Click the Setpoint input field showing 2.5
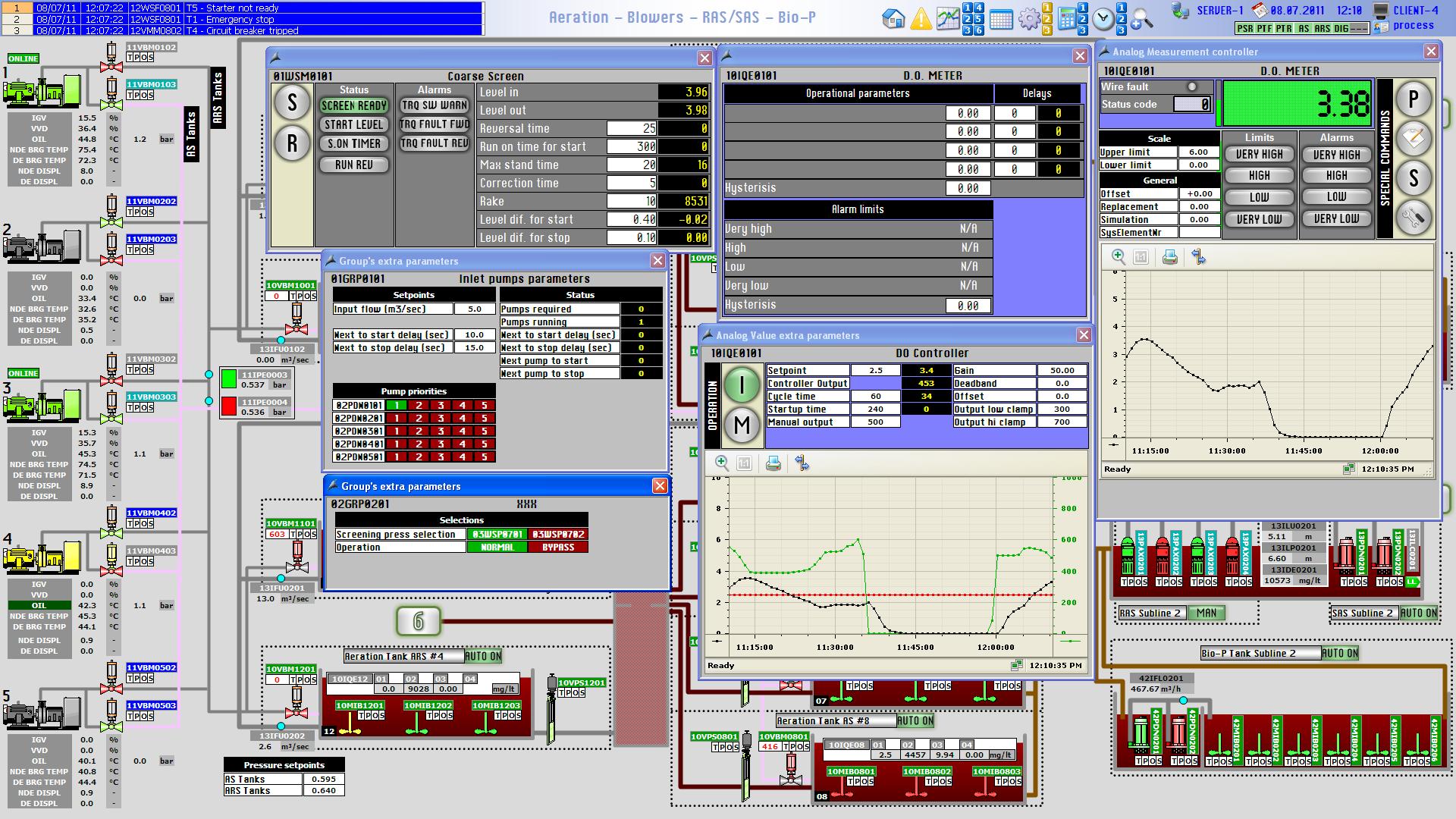1456x819 pixels. 875,370
